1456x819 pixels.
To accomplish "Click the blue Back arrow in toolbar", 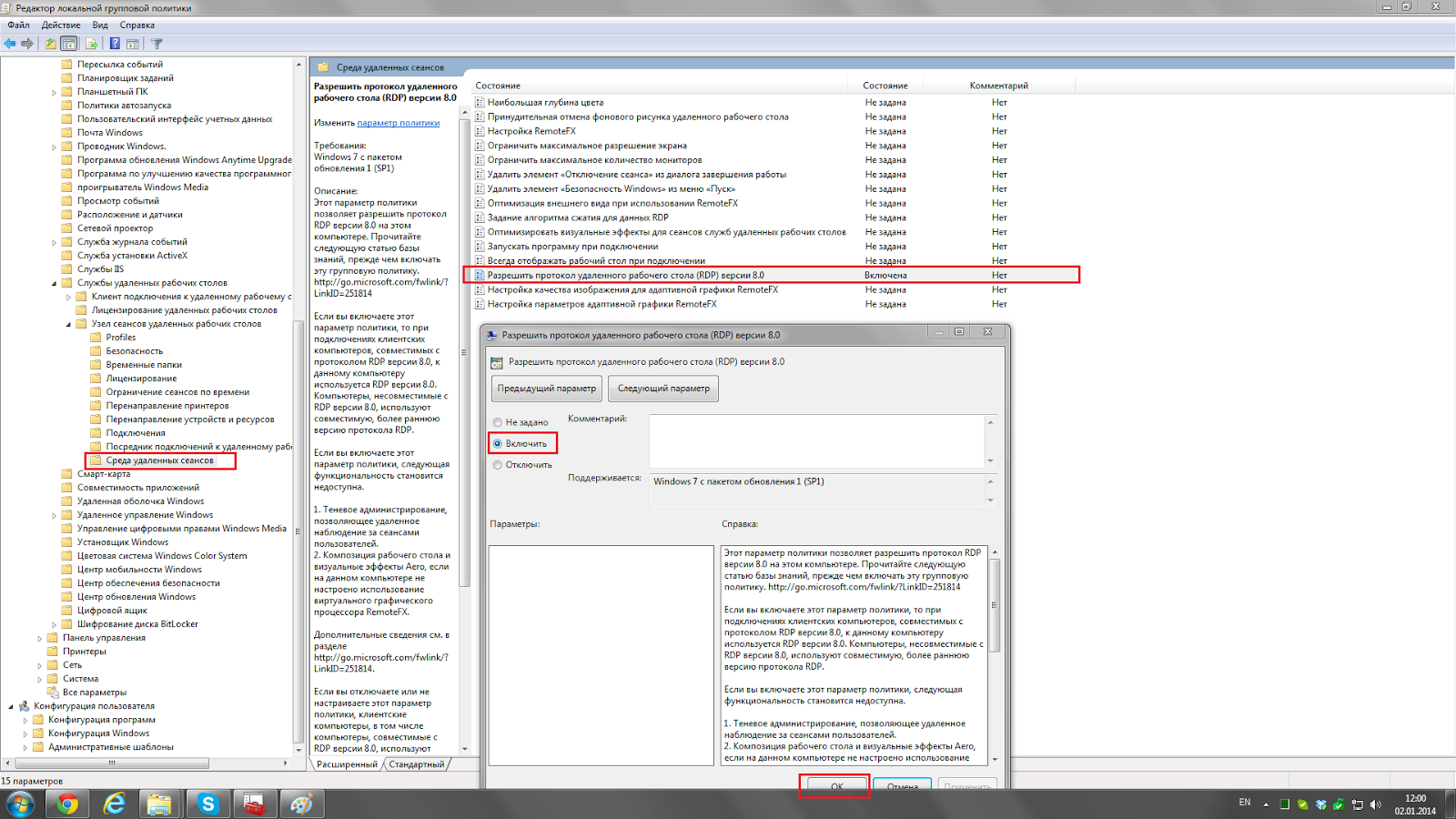I will [x=10, y=44].
